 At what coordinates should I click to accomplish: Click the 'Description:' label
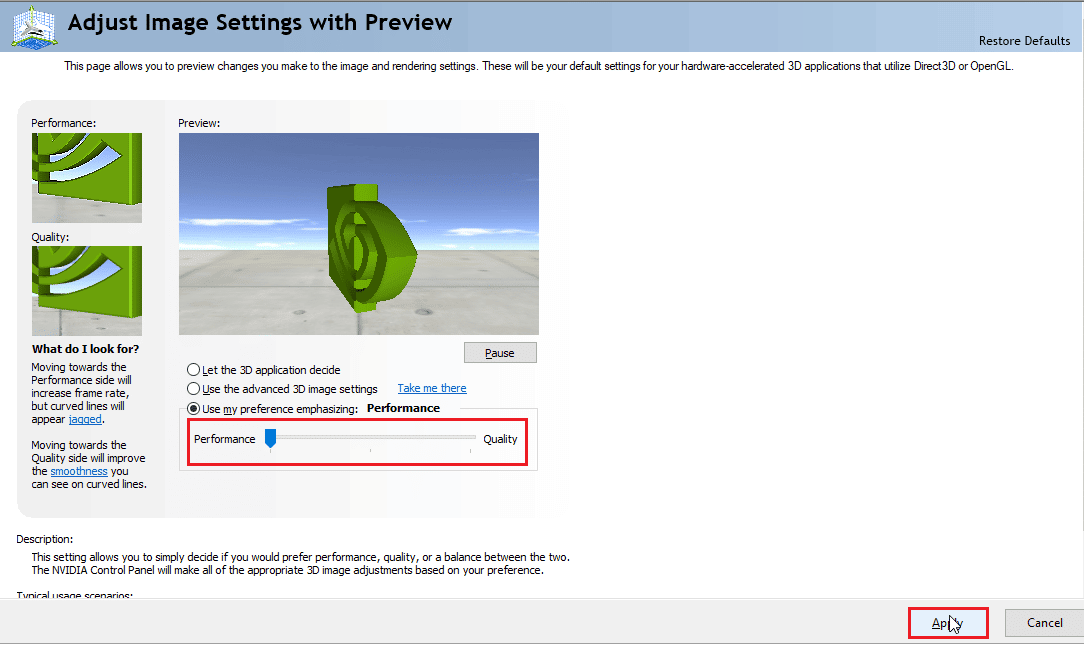pos(44,539)
